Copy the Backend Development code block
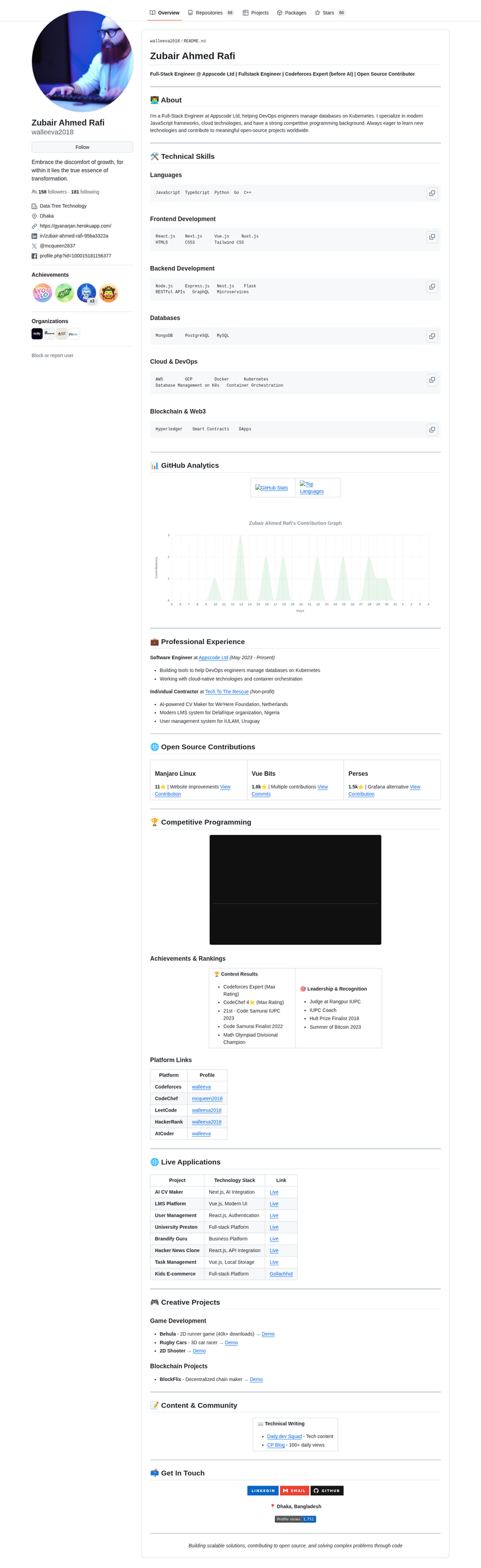 [x=432, y=287]
